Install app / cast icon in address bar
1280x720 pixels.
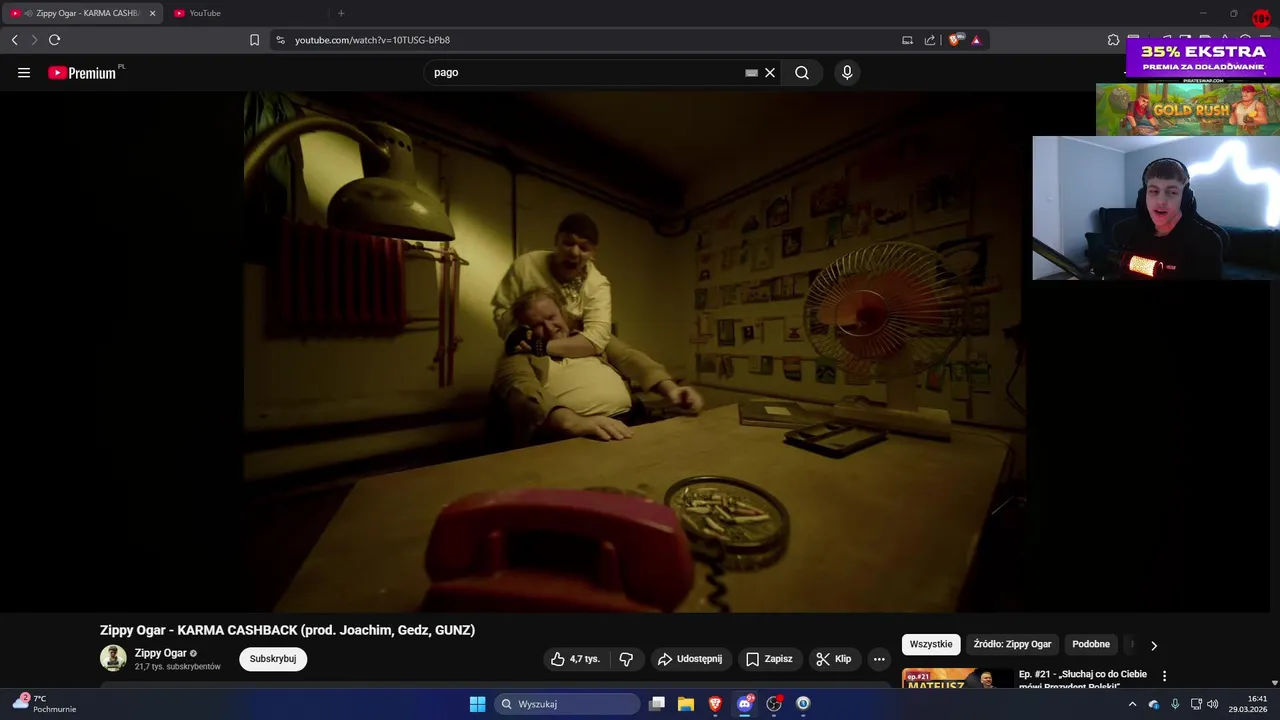[x=907, y=40]
